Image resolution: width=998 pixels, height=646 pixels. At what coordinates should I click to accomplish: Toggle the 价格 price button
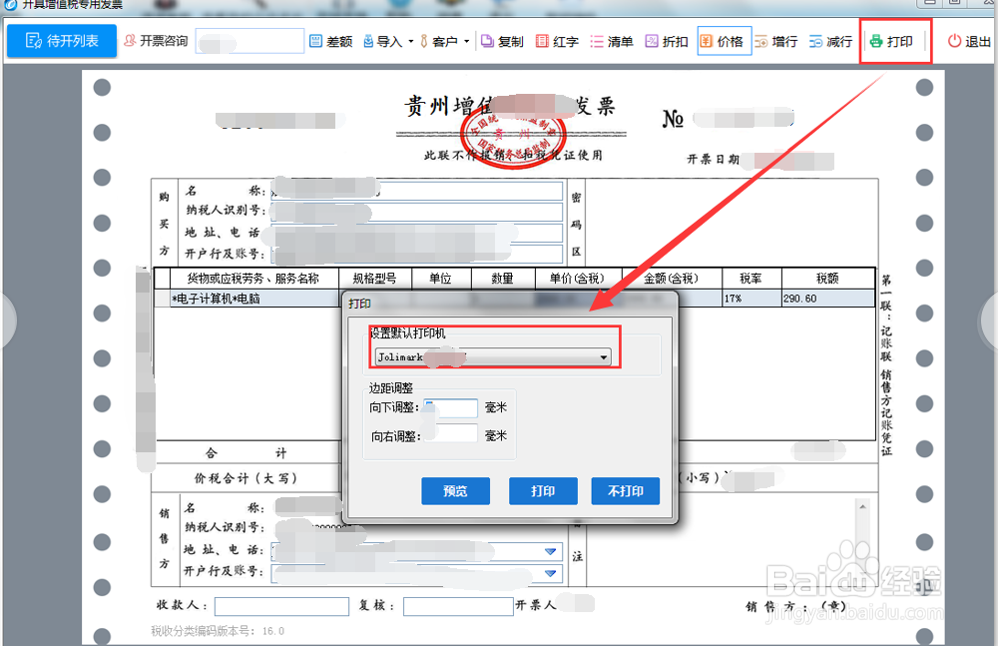[x=724, y=41]
